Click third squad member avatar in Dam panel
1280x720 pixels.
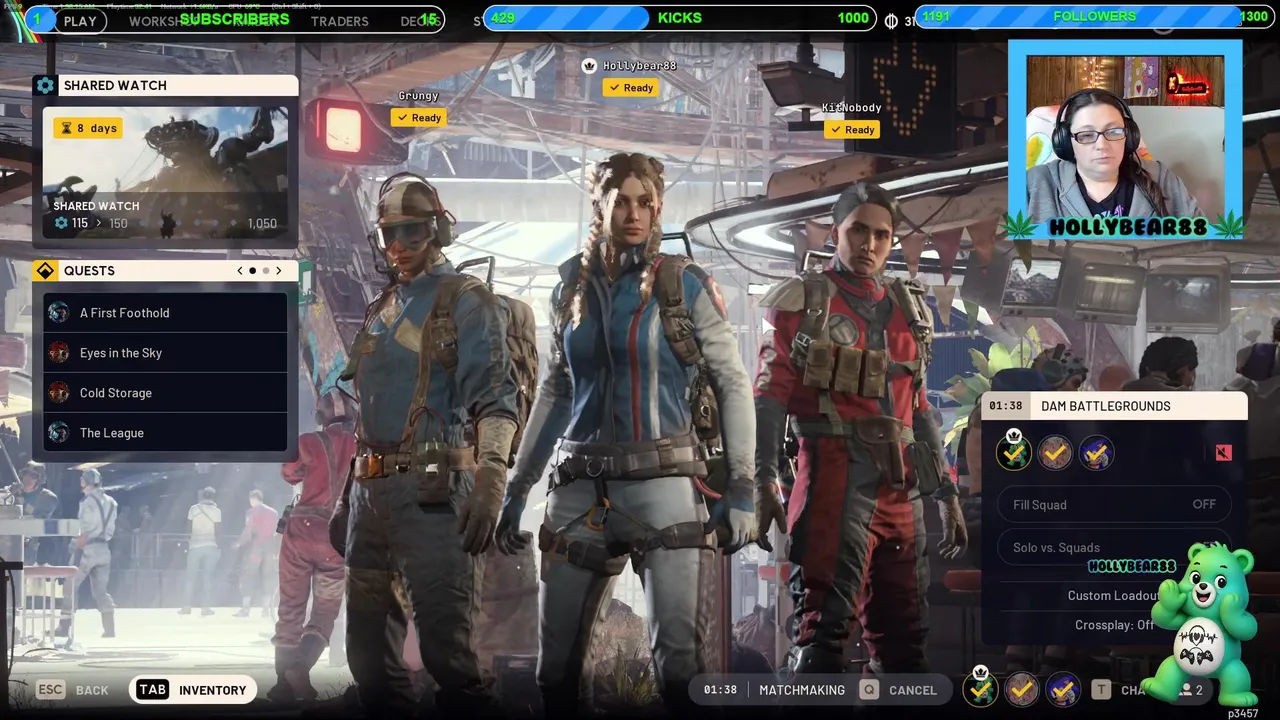1096,453
